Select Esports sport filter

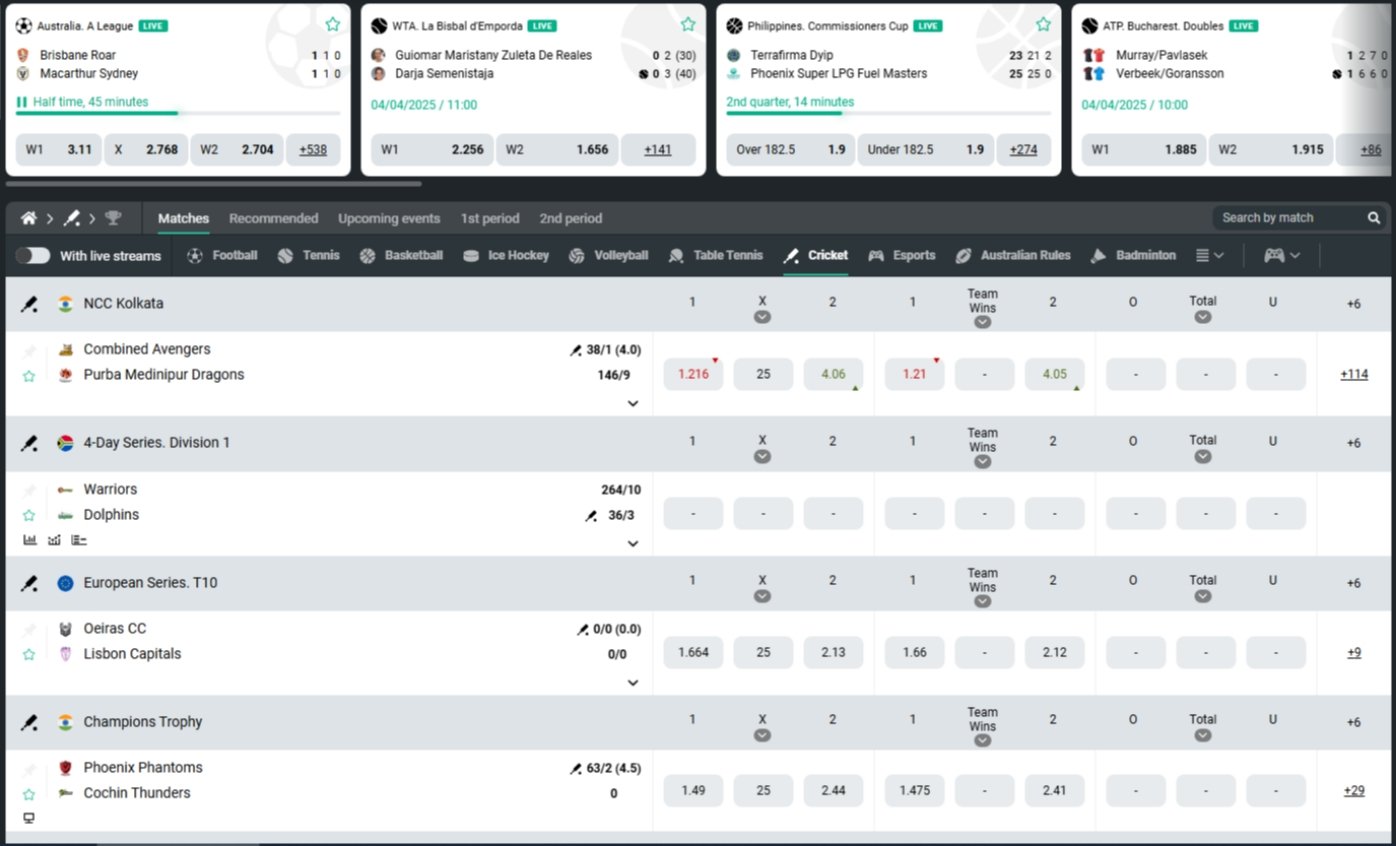tap(902, 256)
